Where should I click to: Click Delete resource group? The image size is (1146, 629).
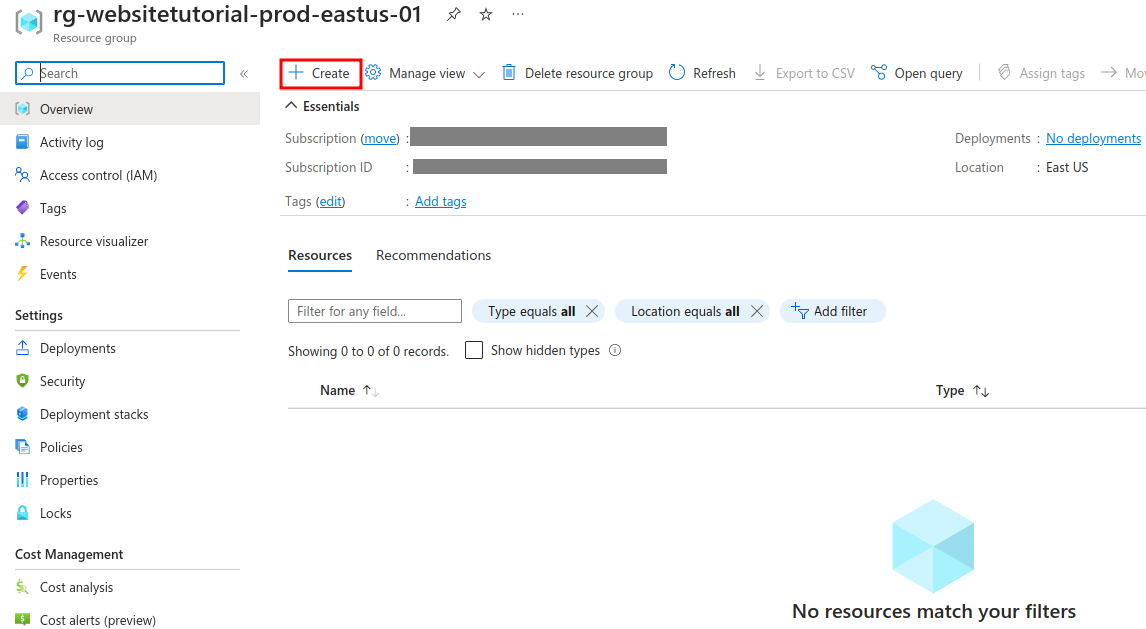(x=577, y=73)
